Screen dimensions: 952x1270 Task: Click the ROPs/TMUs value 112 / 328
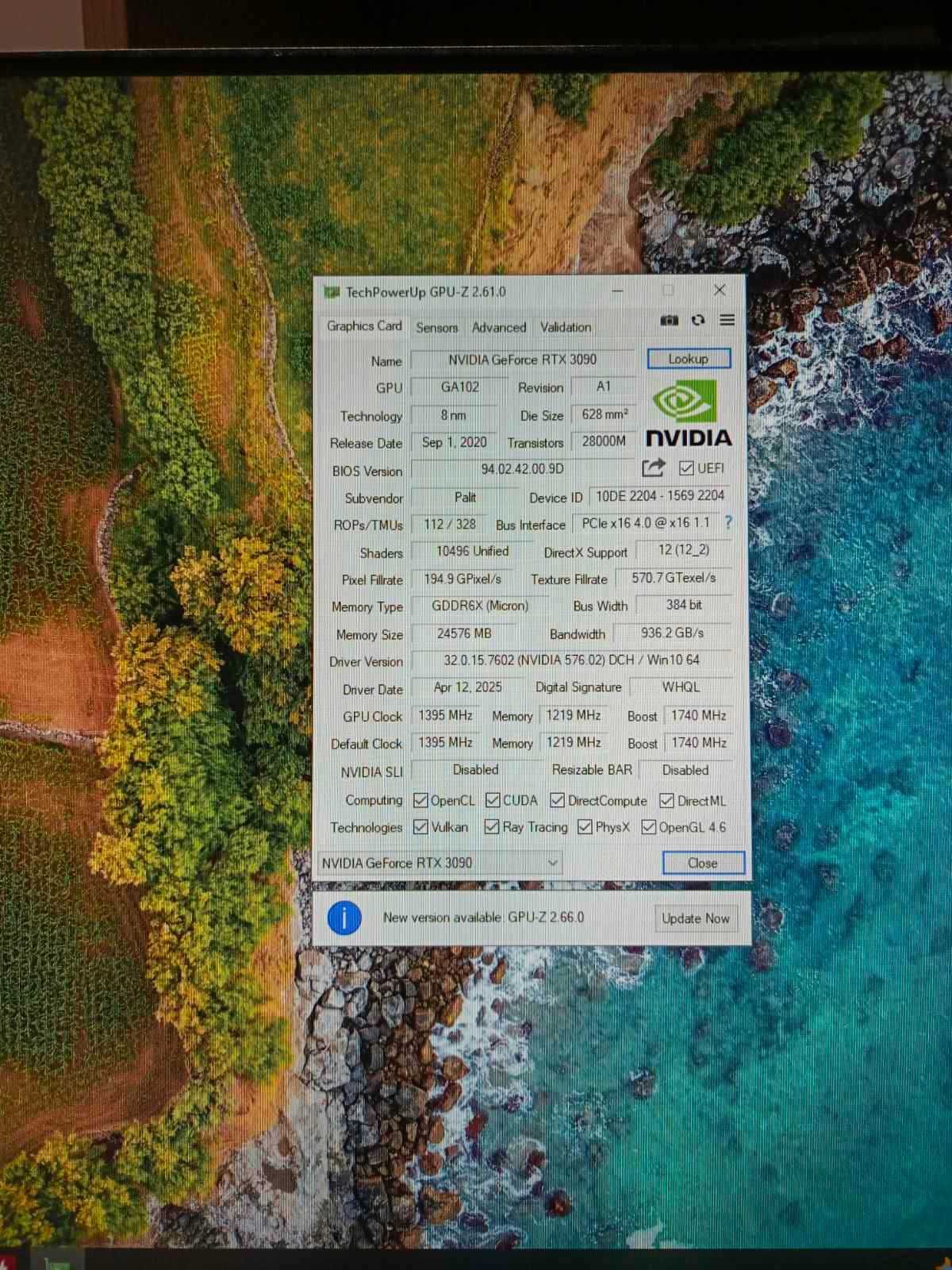(x=449, y=525)
